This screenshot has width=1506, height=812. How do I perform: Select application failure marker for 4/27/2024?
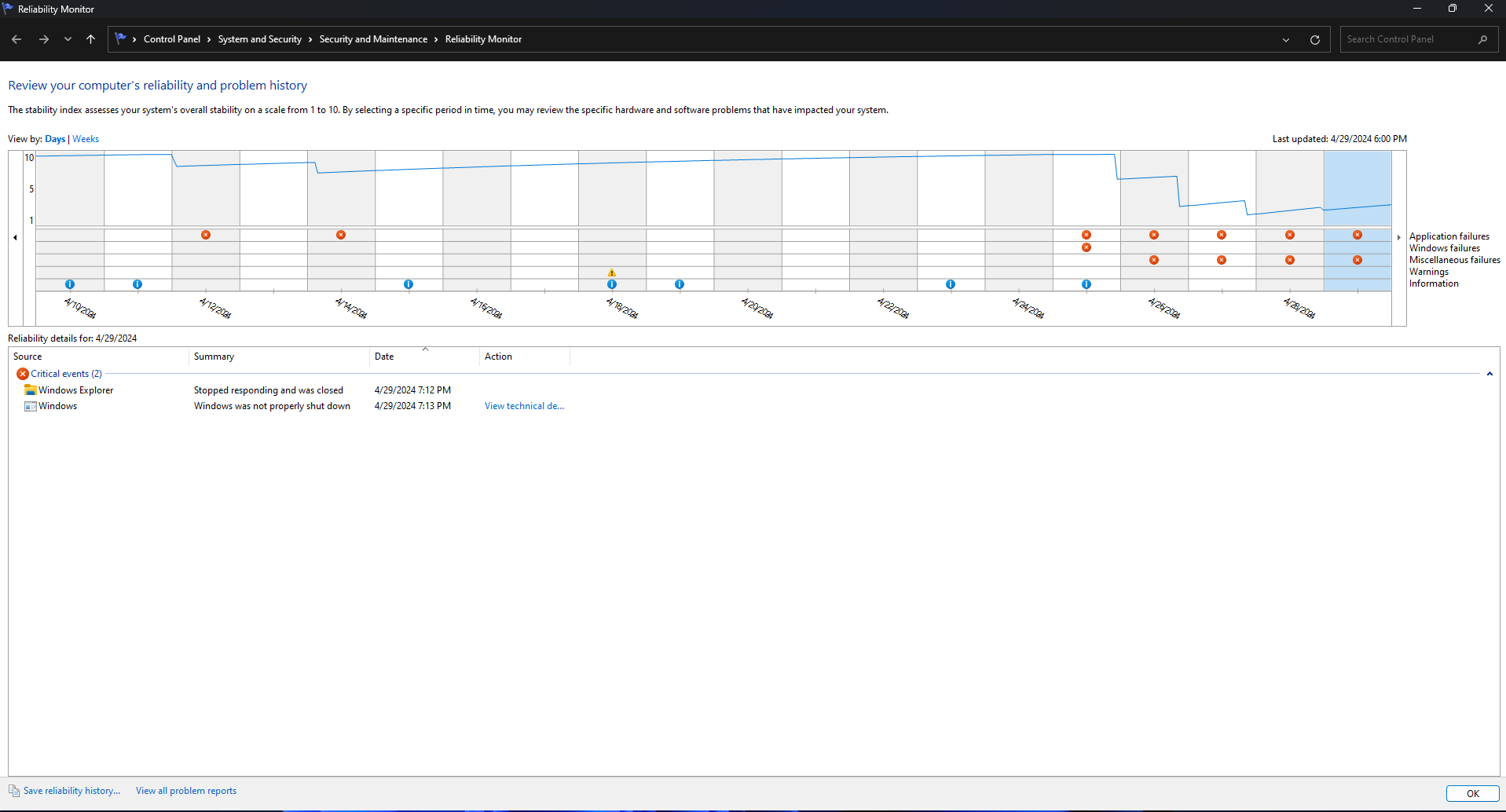(1222, 235)
